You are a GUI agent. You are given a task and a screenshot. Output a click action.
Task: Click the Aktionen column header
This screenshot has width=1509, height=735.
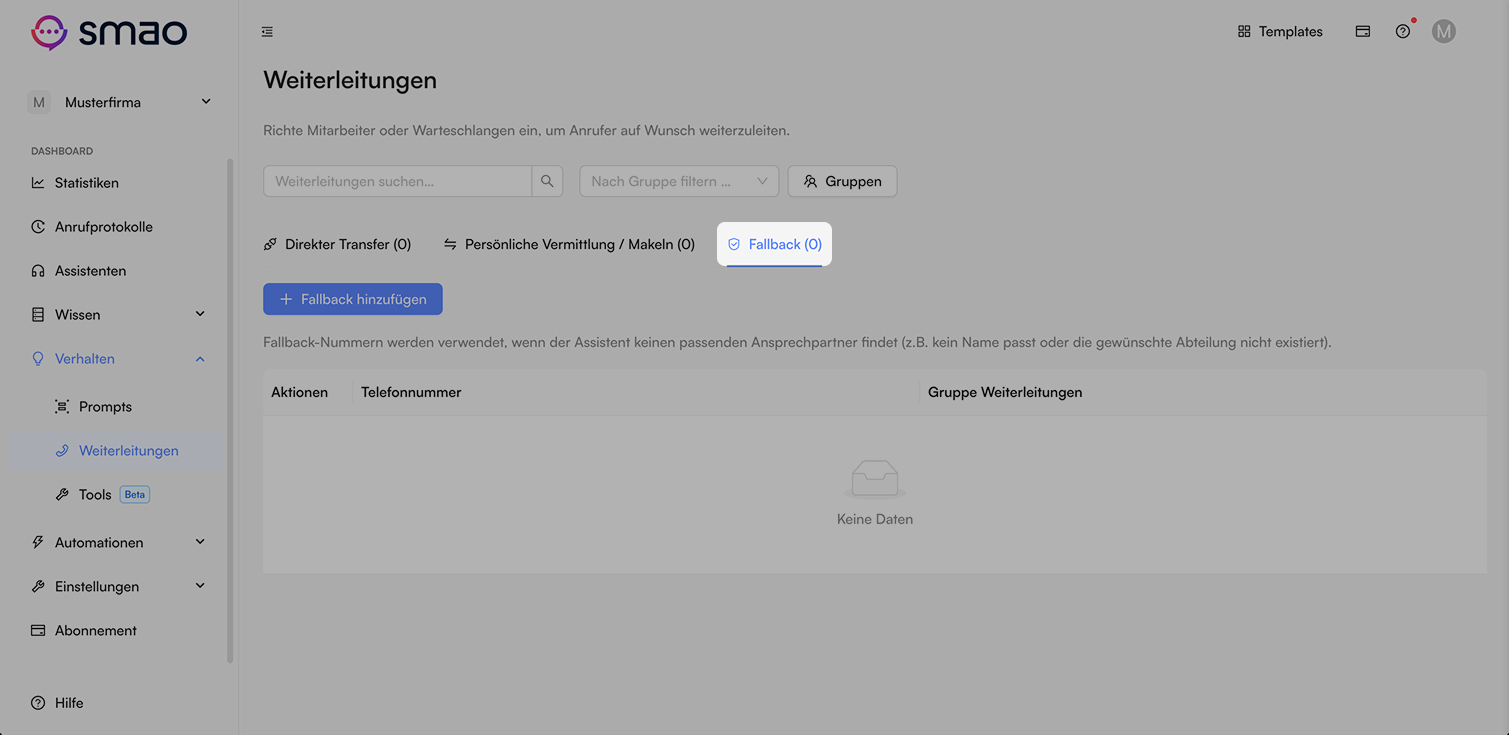tap(300, 392)
